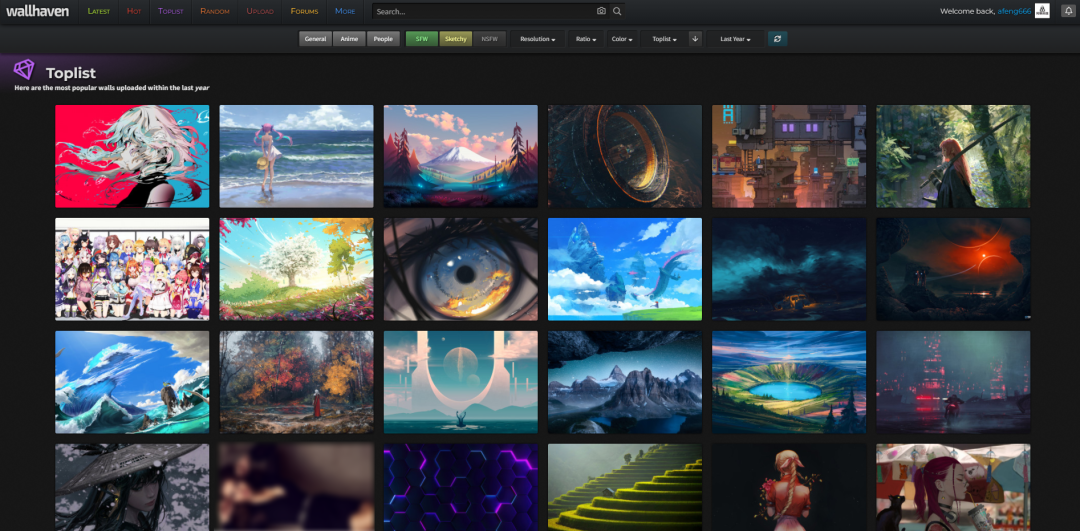Click the magnifier search icon
Image resolution: width=1080 pixels, height=531 pixels.
coord(617,11)
